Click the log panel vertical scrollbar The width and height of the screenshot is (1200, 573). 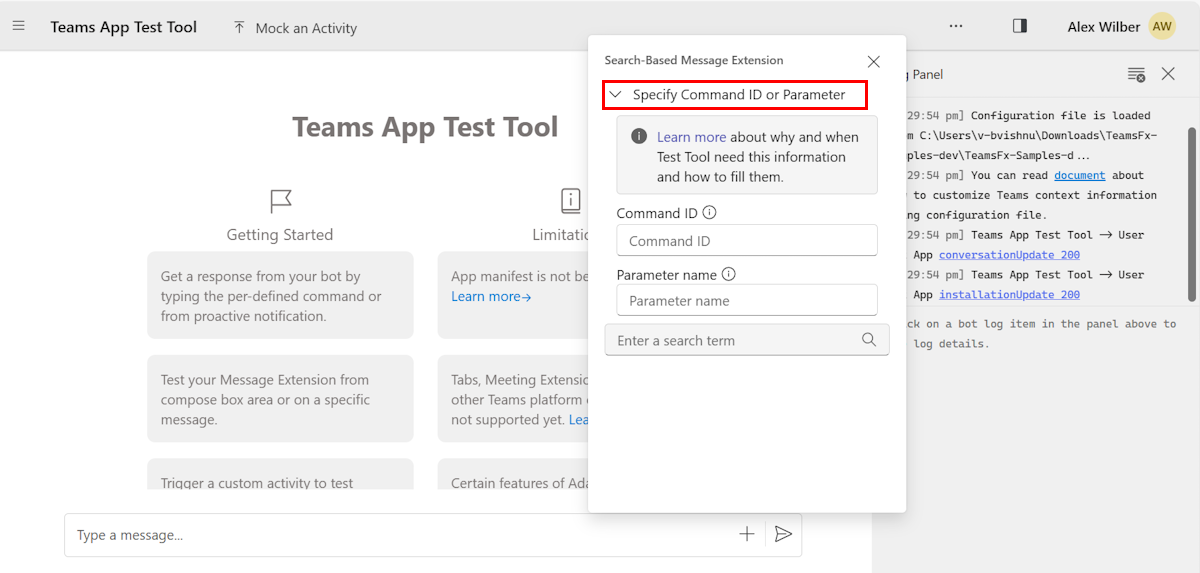[1191, 213]
